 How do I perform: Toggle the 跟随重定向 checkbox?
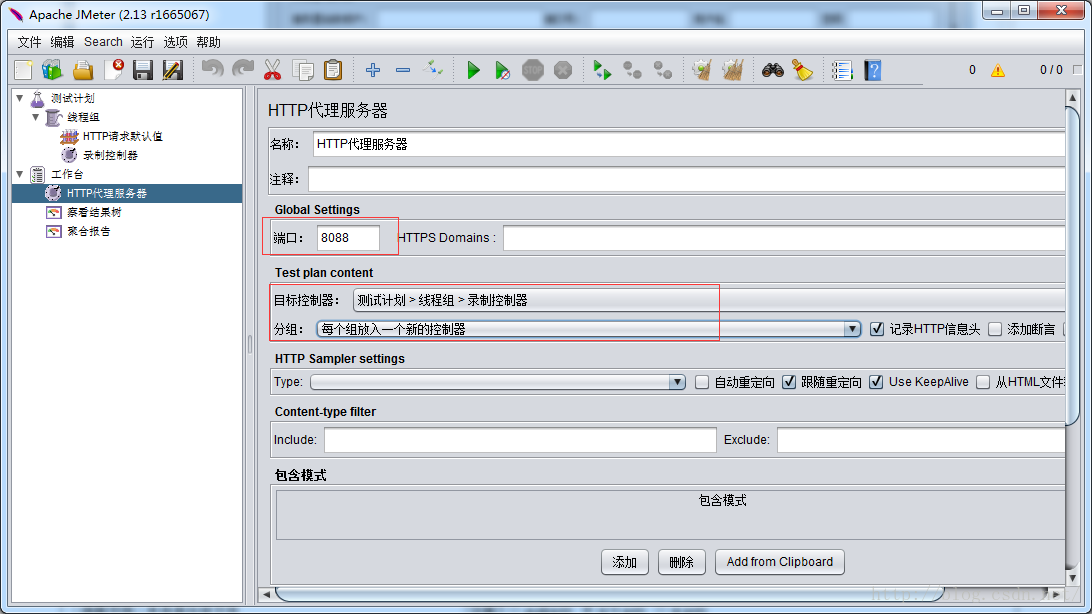[x=788, y=381]
